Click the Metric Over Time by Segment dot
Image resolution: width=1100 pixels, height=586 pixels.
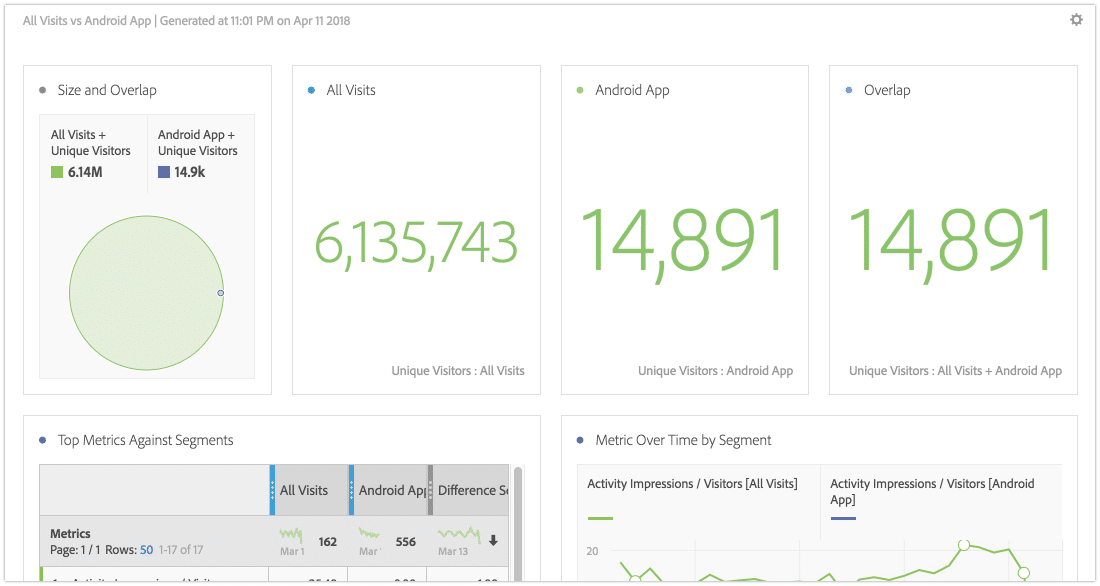tap(581, 440)
